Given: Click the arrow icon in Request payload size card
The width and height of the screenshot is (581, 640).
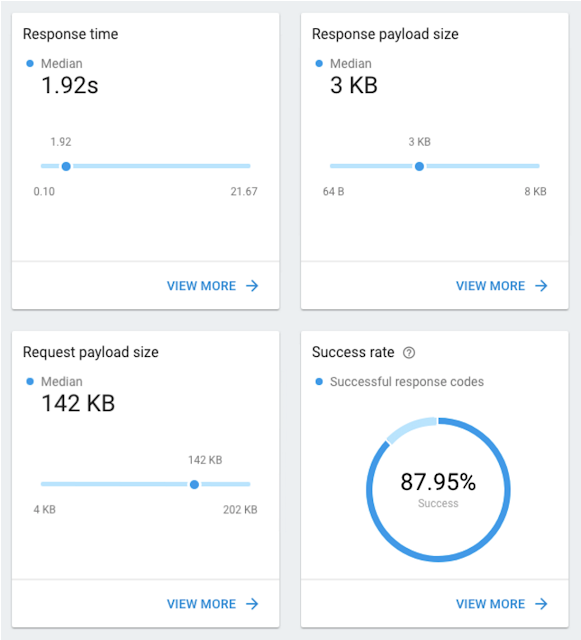Looking at the screenshot, I should [x=252, y=604].
